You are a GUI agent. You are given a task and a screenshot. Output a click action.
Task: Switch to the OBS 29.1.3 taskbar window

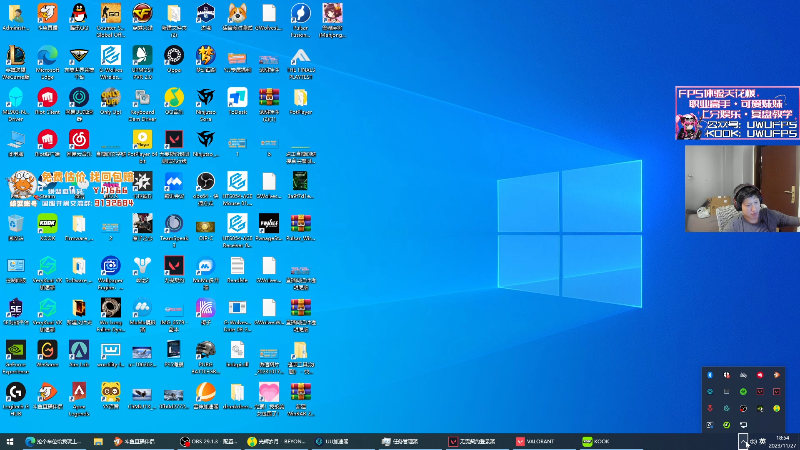click(x=208, y=441)
